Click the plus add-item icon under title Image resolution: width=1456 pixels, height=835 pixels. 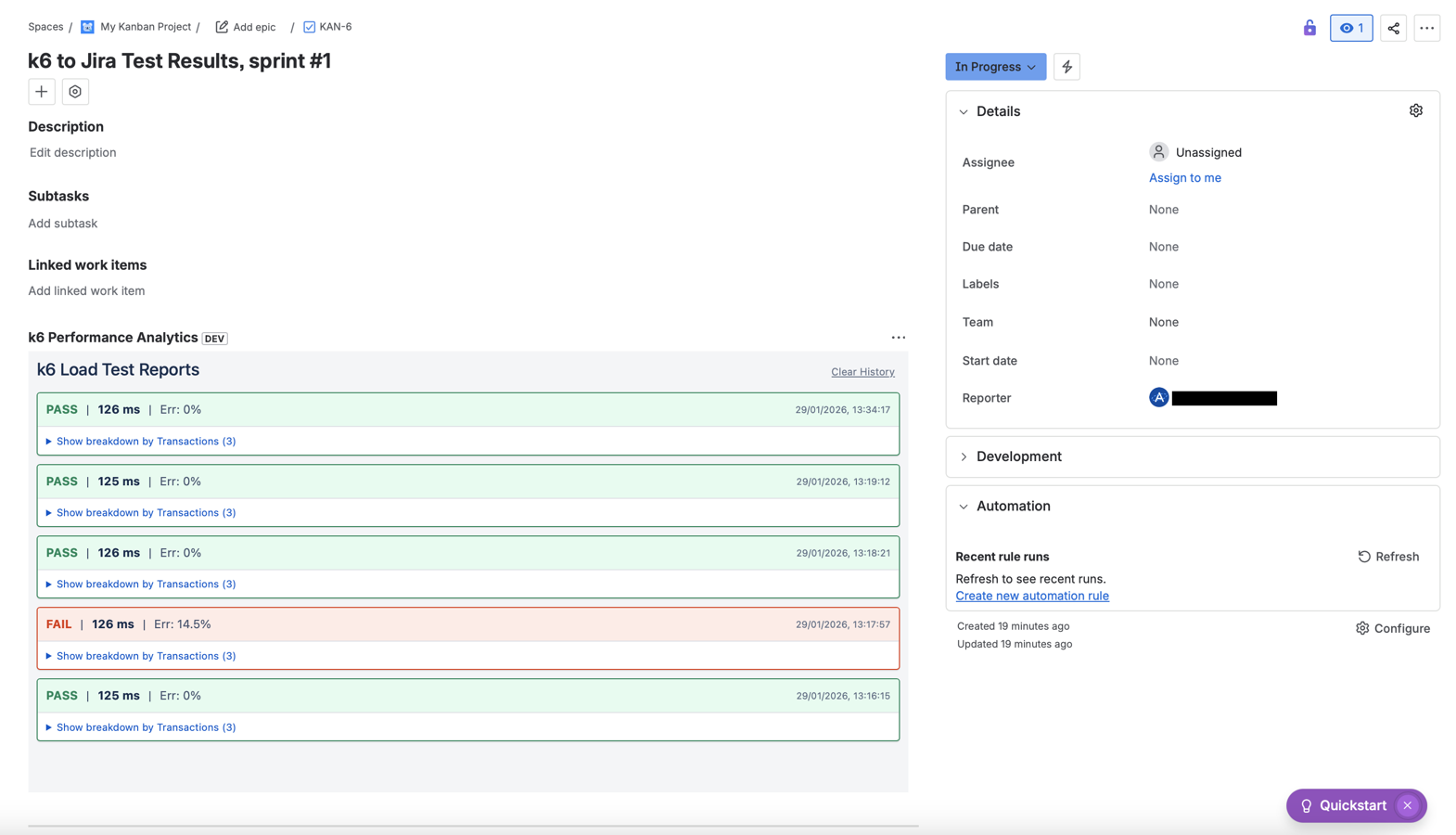point(41,92)
